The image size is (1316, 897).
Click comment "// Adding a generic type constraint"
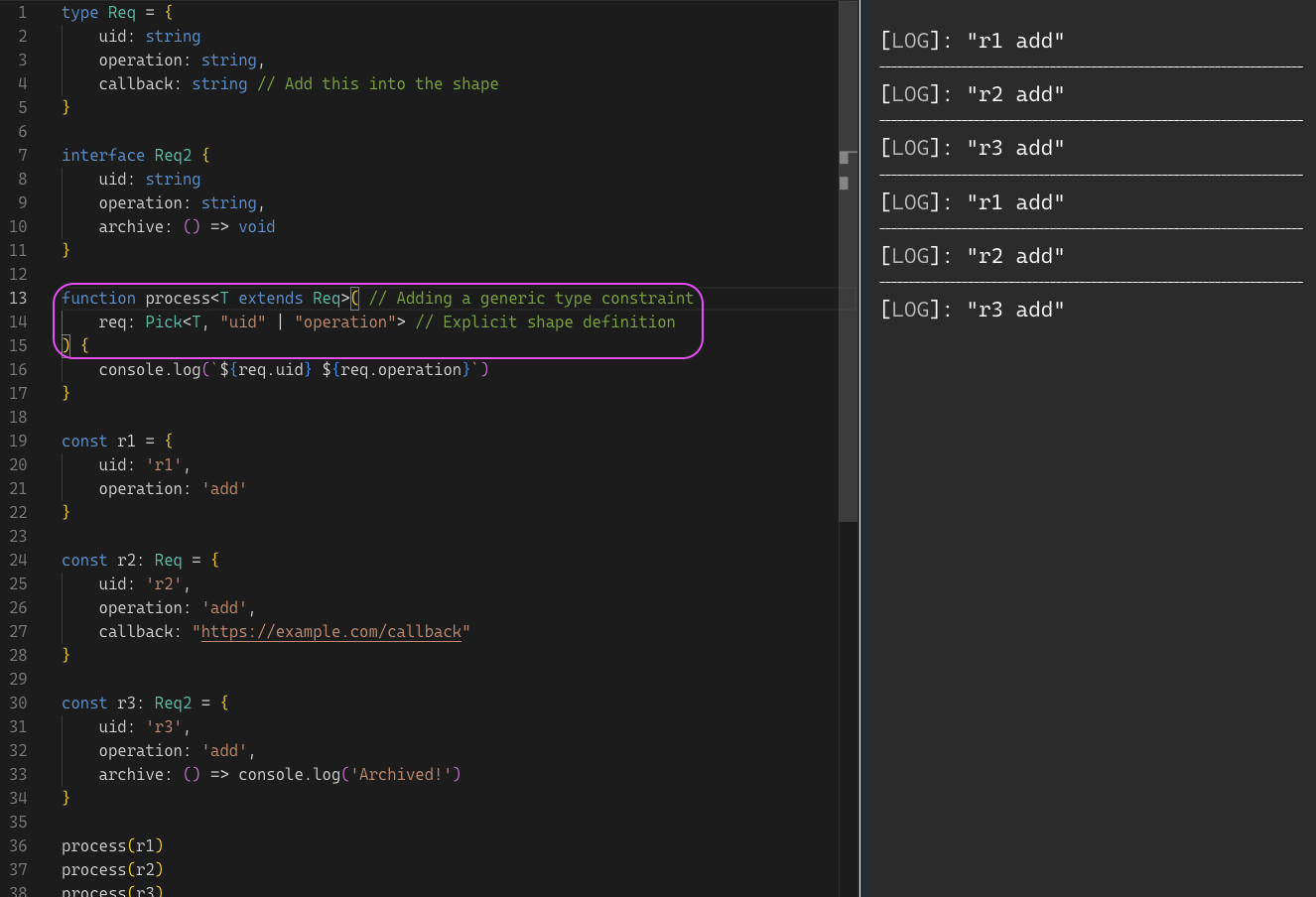(531, 298)
